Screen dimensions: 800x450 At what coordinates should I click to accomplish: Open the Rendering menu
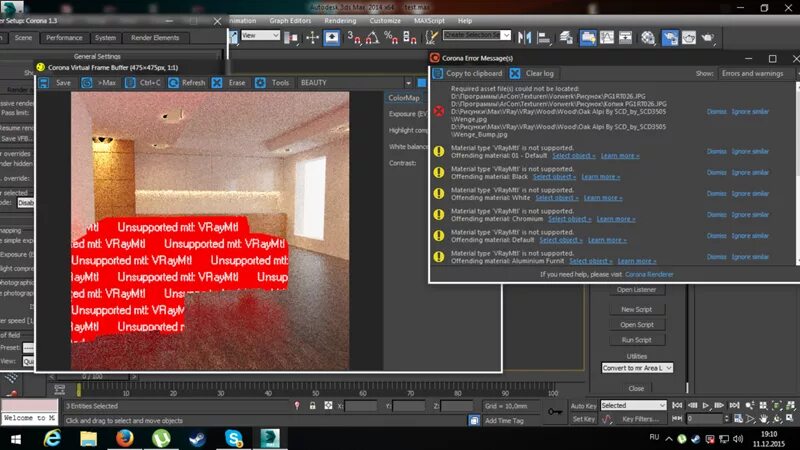pyautogui.click(x=340, y=21)
